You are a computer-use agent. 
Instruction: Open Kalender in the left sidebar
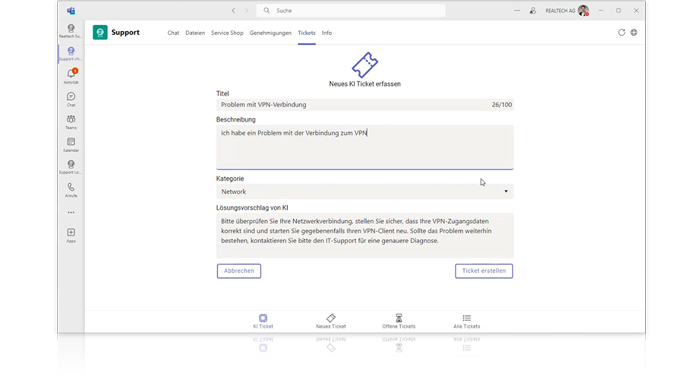pyautogui.click(x=71, y=144)
